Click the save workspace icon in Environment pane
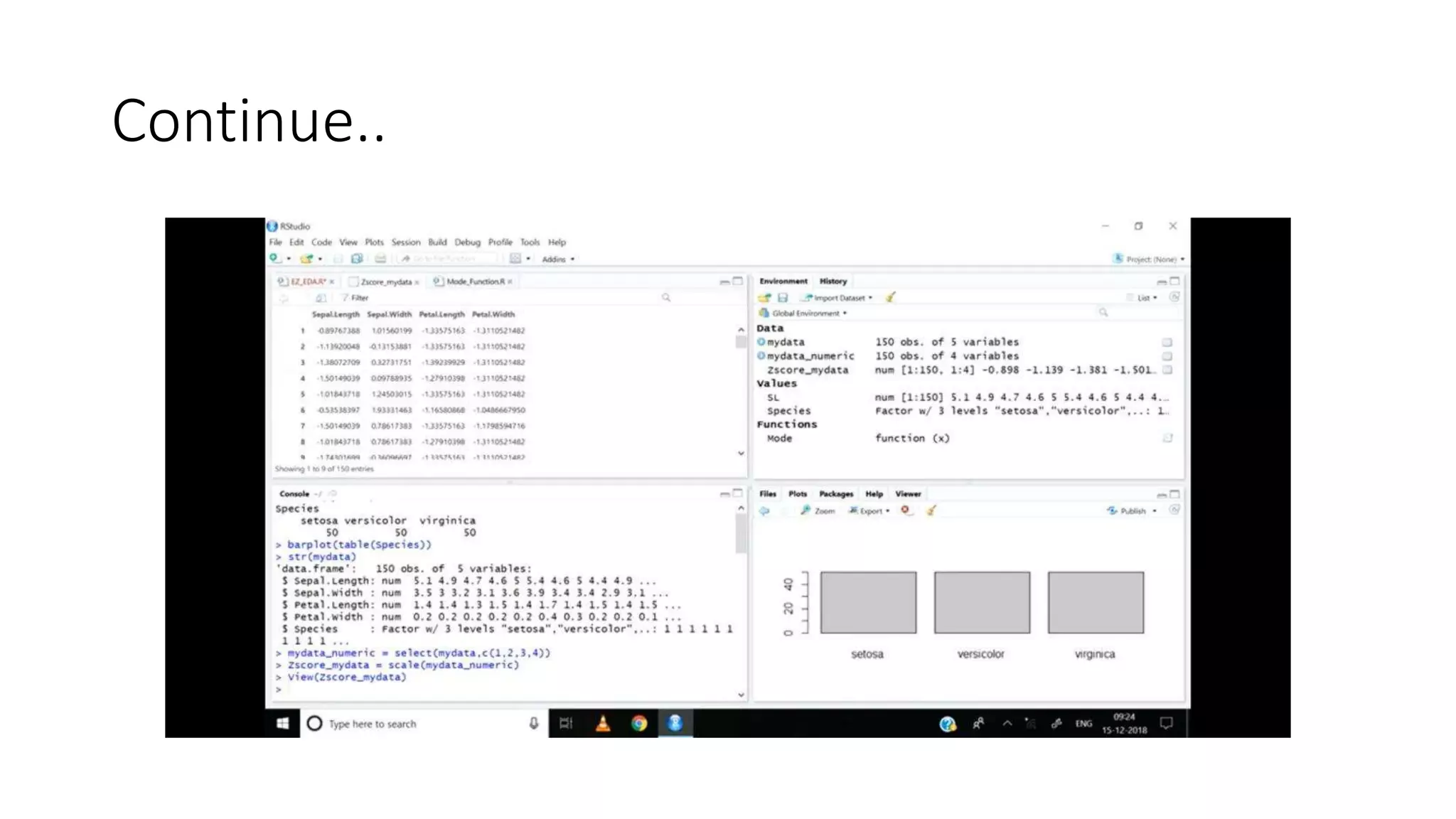 pos(783,297)
